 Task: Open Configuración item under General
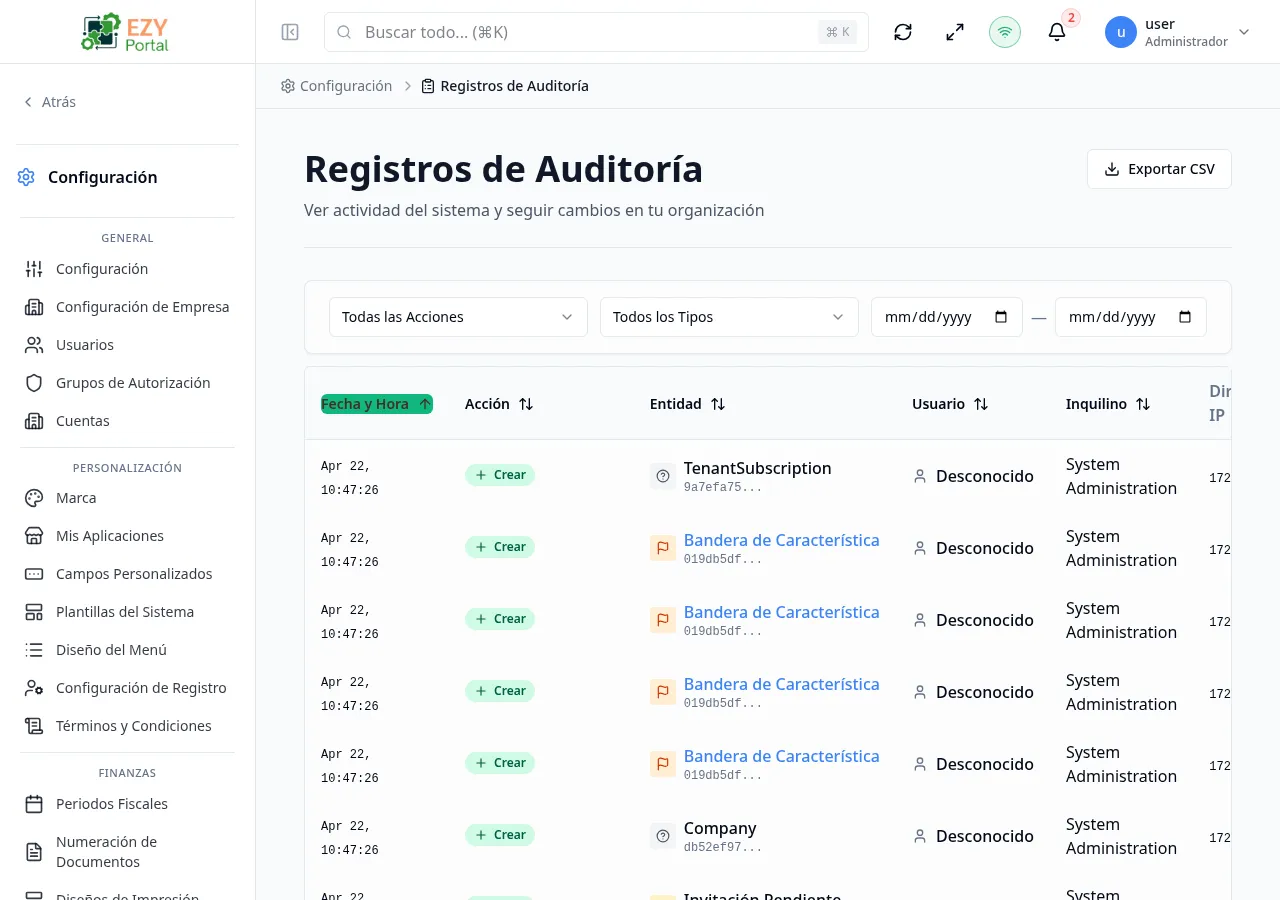click(128, 269)
